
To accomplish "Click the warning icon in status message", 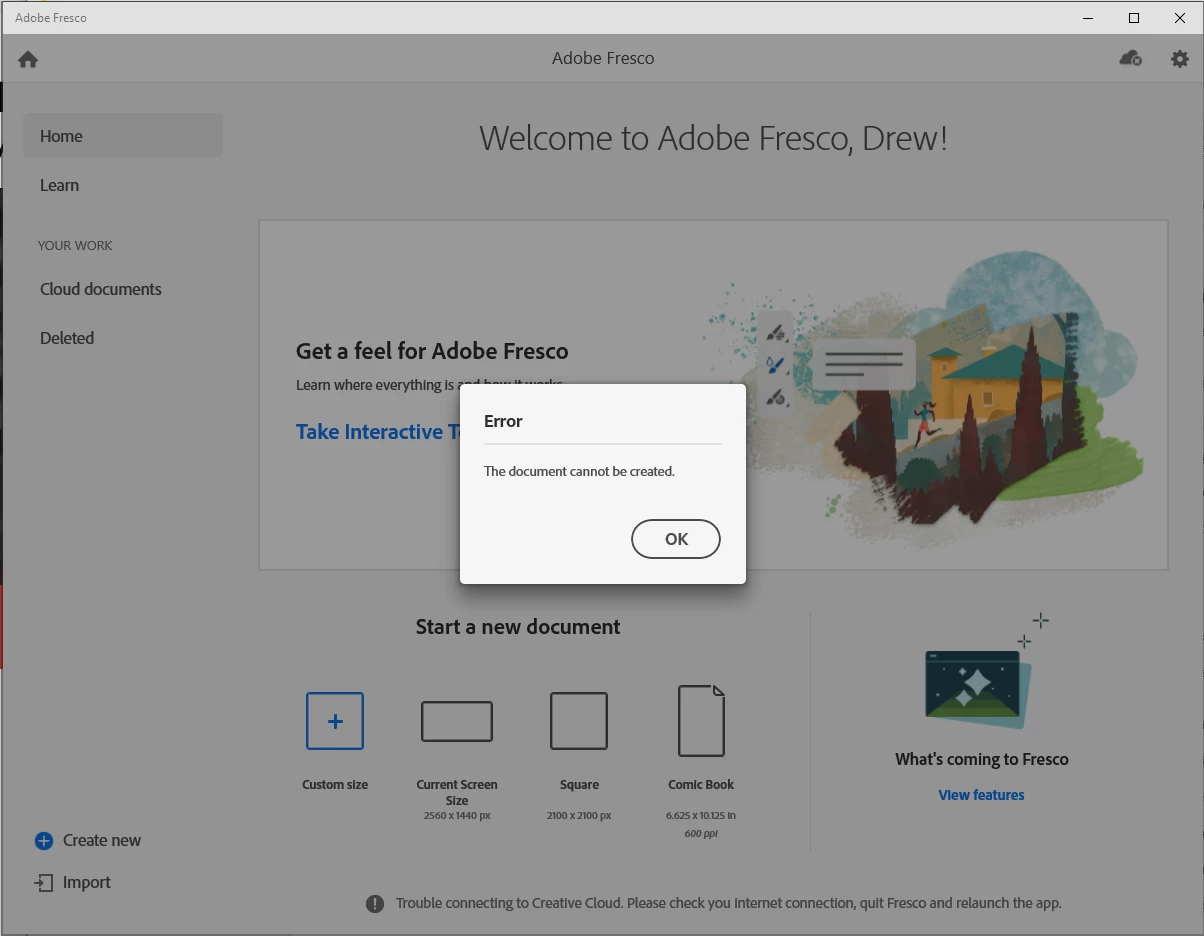I will coord(375,904).
